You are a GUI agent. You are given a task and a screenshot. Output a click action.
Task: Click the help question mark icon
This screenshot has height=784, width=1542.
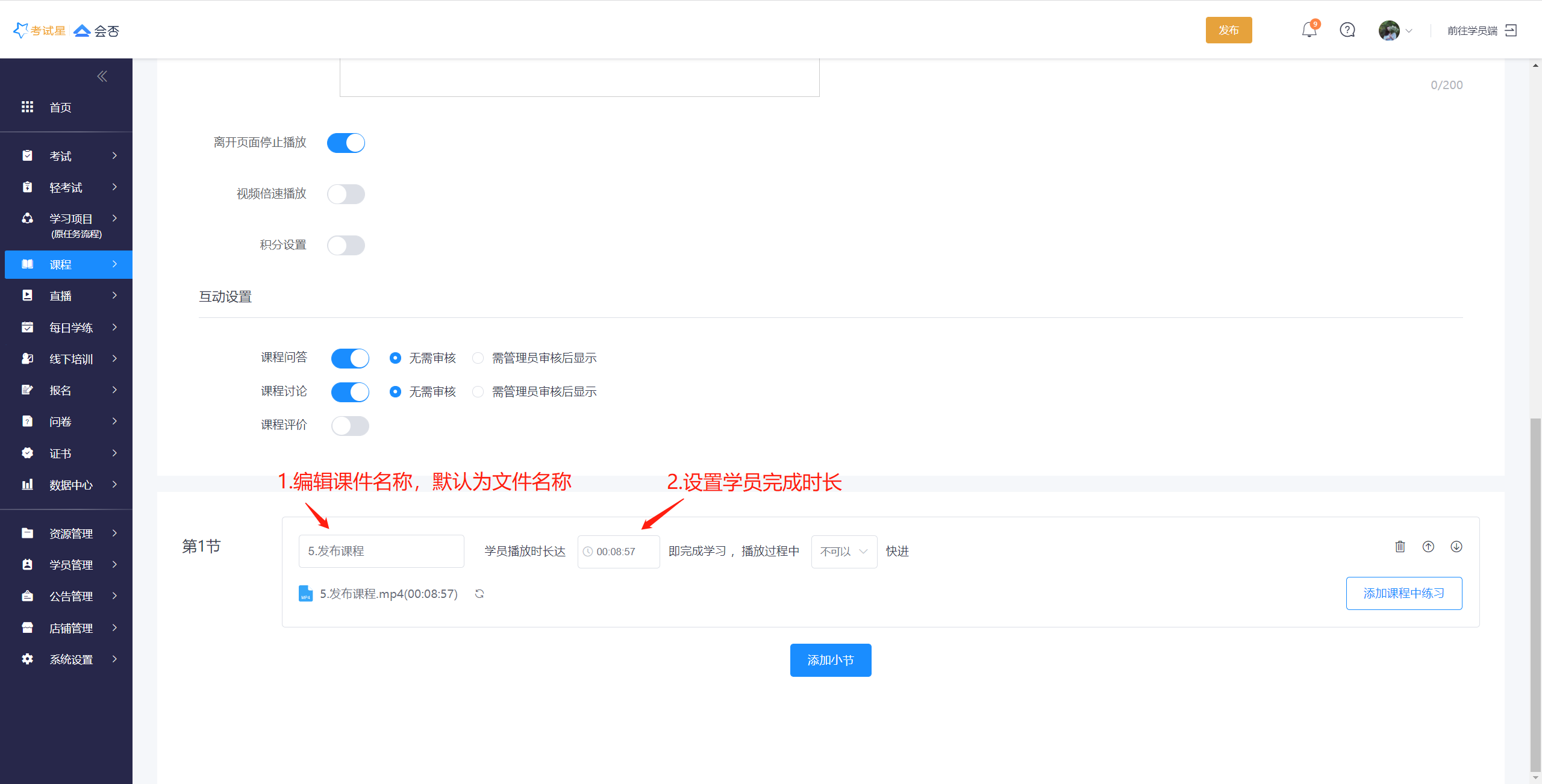1347,30
